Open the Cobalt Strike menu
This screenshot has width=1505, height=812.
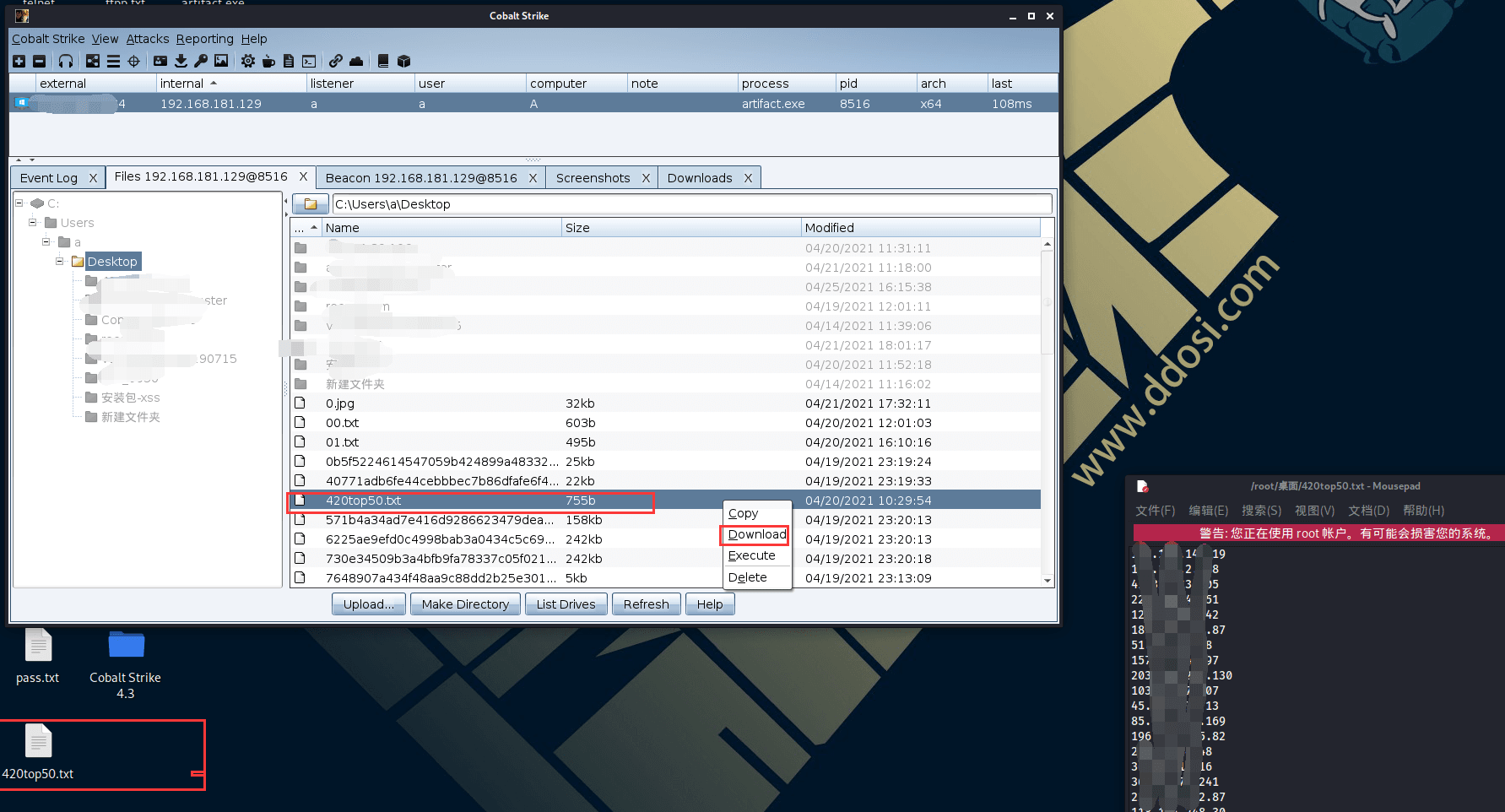pos(48,39)
